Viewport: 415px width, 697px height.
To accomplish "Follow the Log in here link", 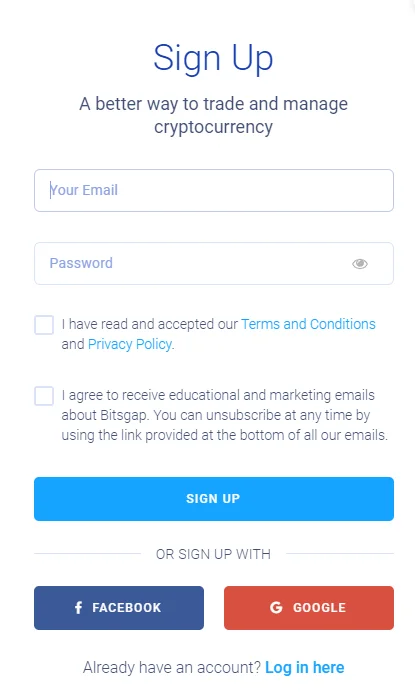I will click(x=305, y=668).
